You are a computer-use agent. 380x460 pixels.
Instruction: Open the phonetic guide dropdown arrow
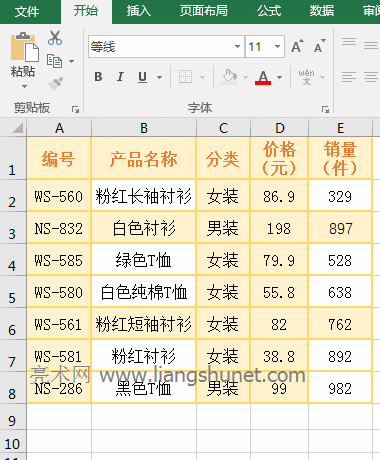[x=322, y=77]
